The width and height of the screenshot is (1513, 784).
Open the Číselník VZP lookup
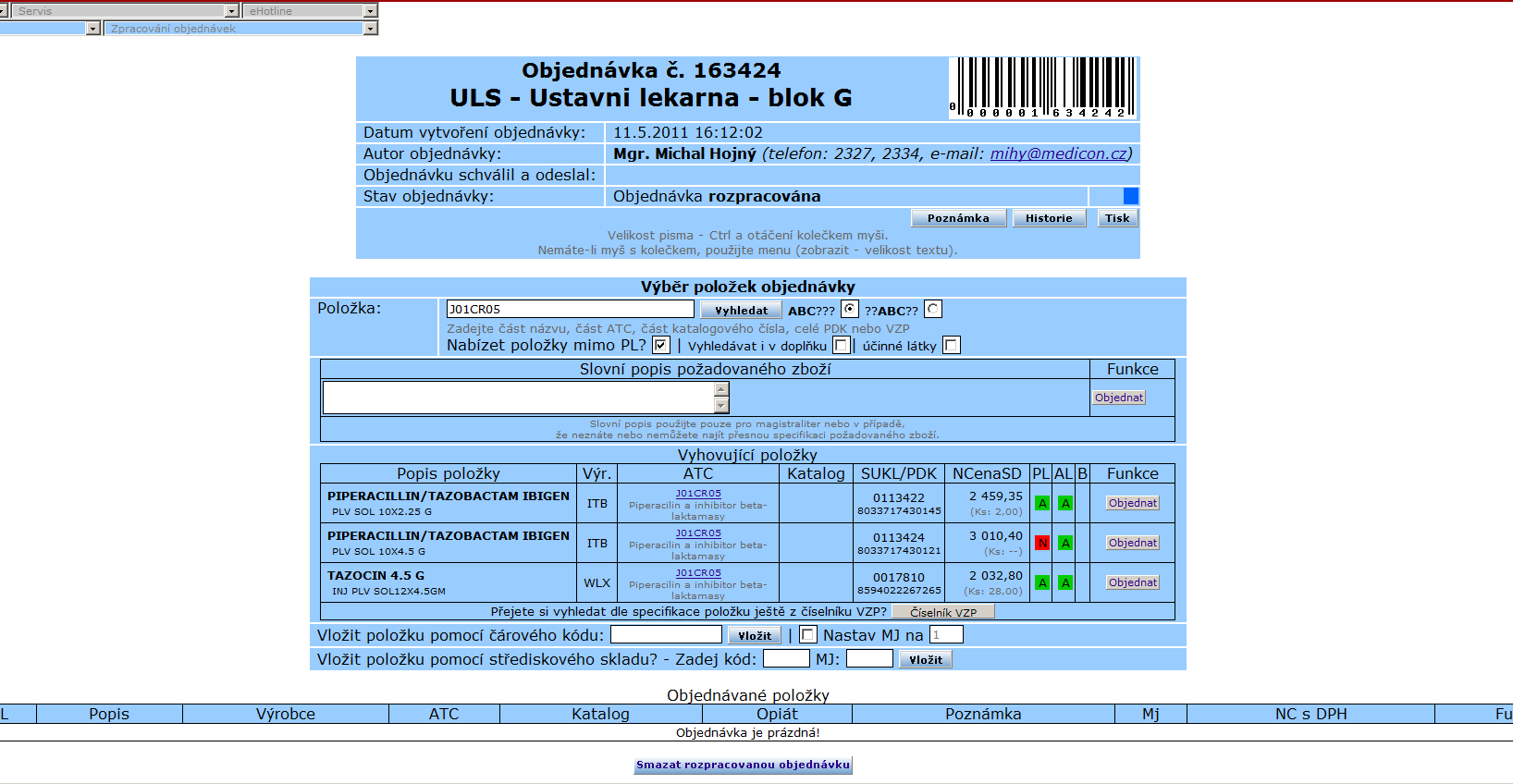point(943,612)
